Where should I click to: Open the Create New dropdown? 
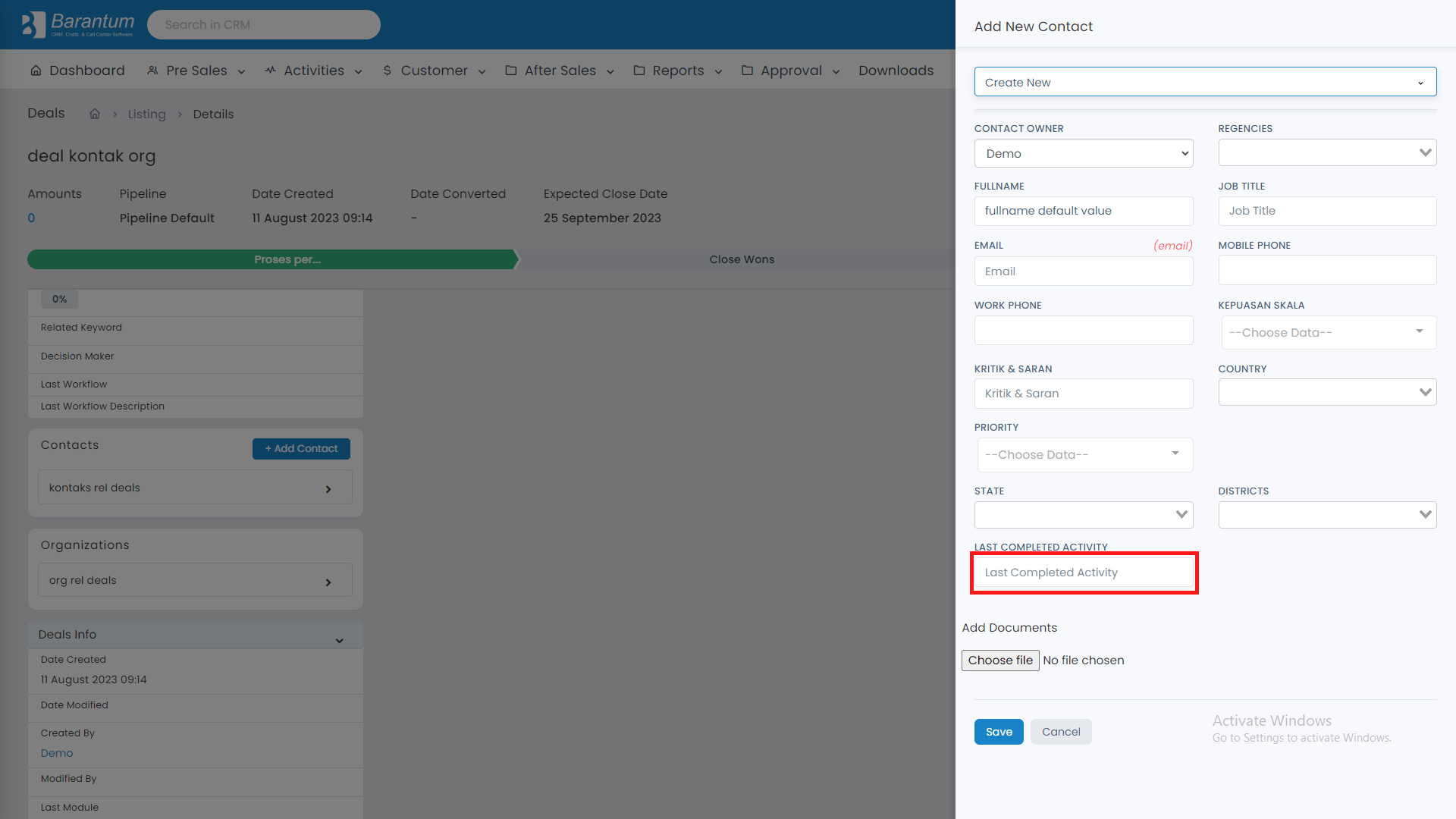coord(1205,82)
